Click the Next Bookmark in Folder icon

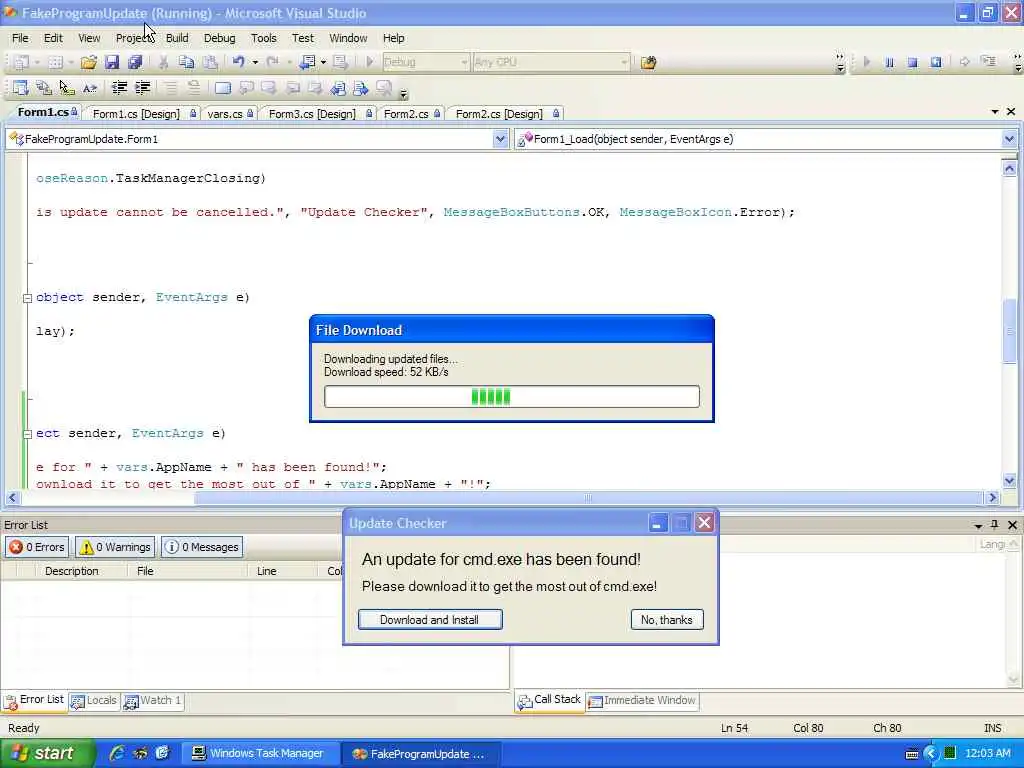[361, 88]
